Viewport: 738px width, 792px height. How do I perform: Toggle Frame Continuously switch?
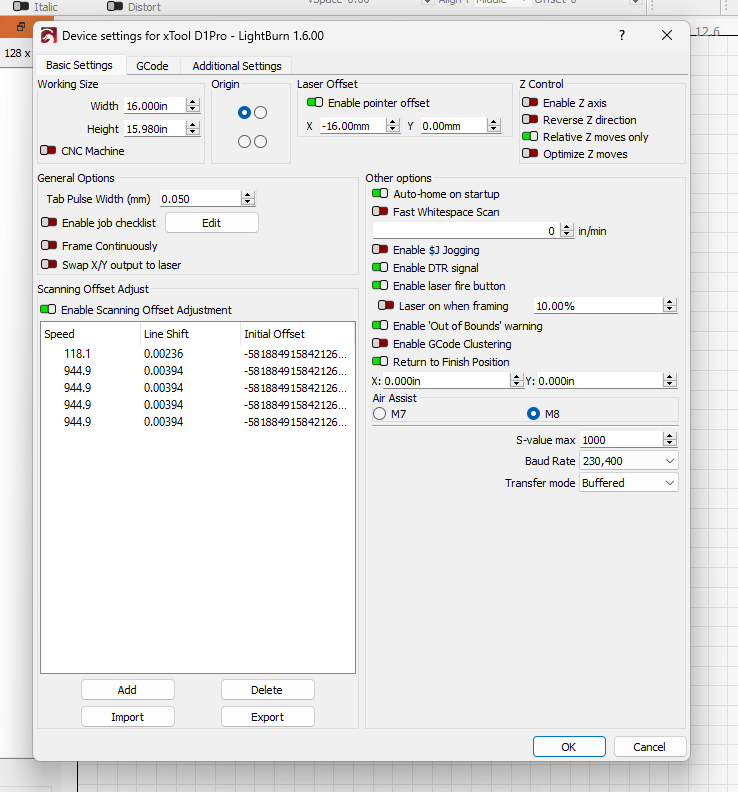[49, 245]
